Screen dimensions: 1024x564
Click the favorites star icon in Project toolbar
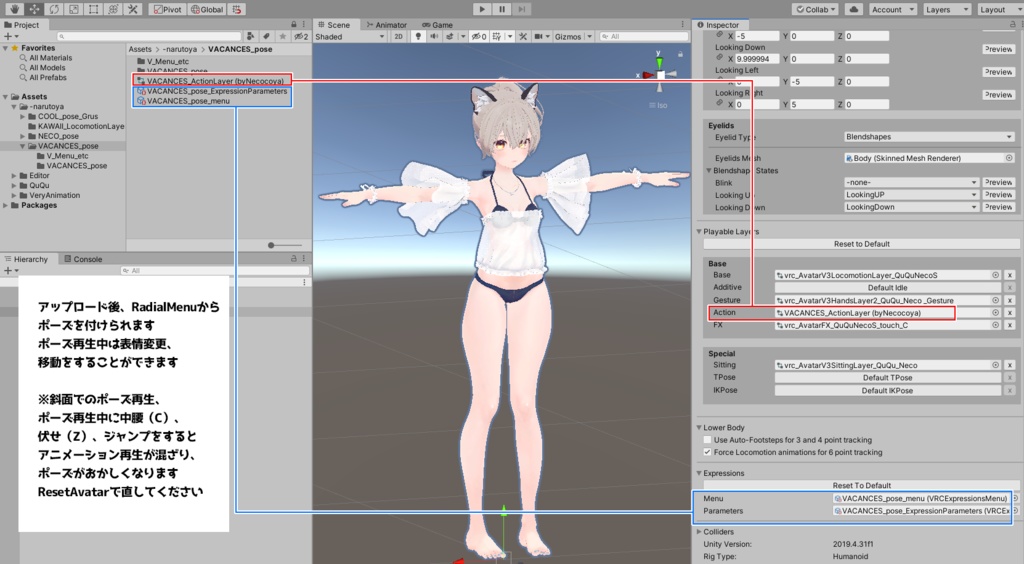pyautogui.click(x=283, y=37)
